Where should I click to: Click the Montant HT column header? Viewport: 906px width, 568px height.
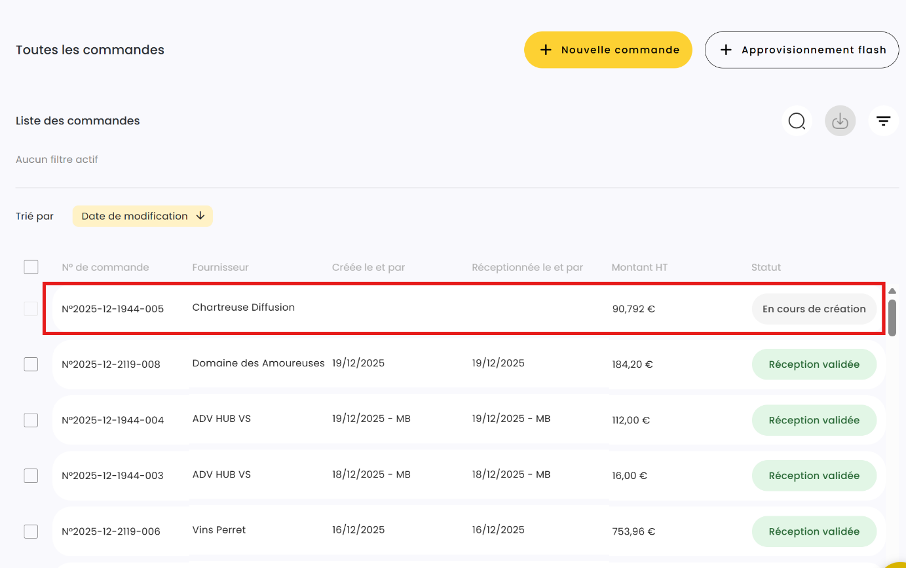point(639,267)
